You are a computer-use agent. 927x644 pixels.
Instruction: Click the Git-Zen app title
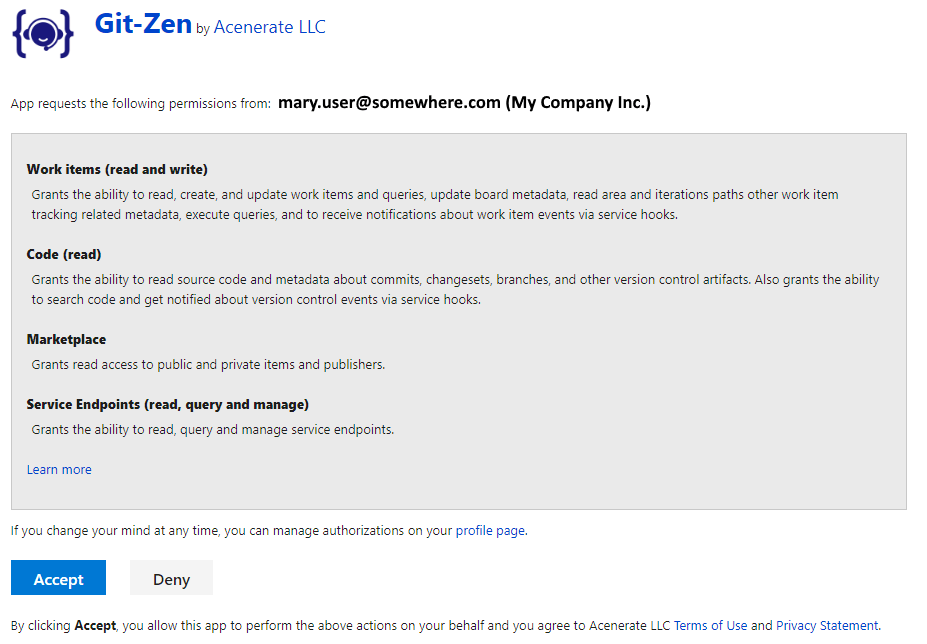pos(143,25)
